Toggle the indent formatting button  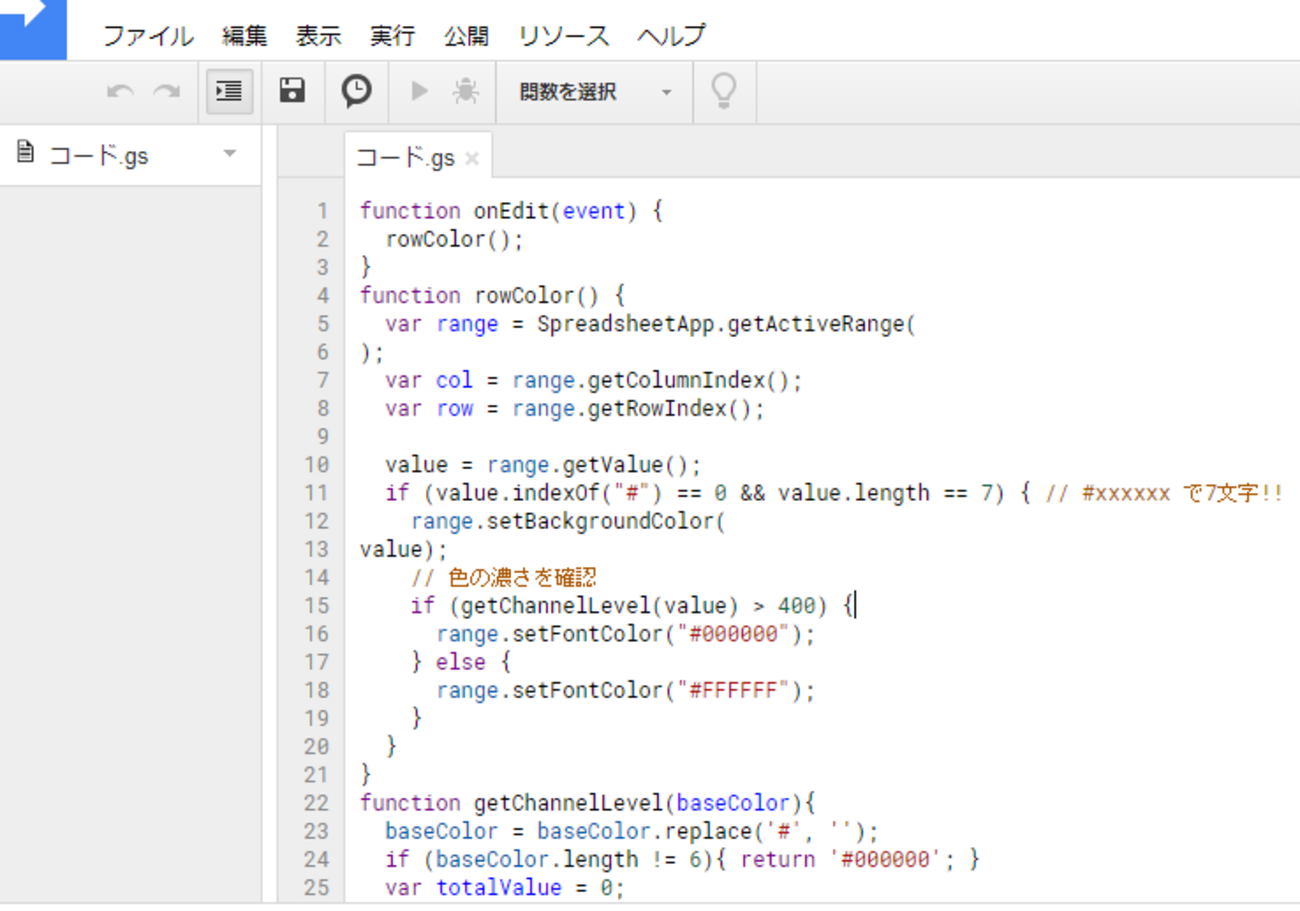[x=229, y=92]
